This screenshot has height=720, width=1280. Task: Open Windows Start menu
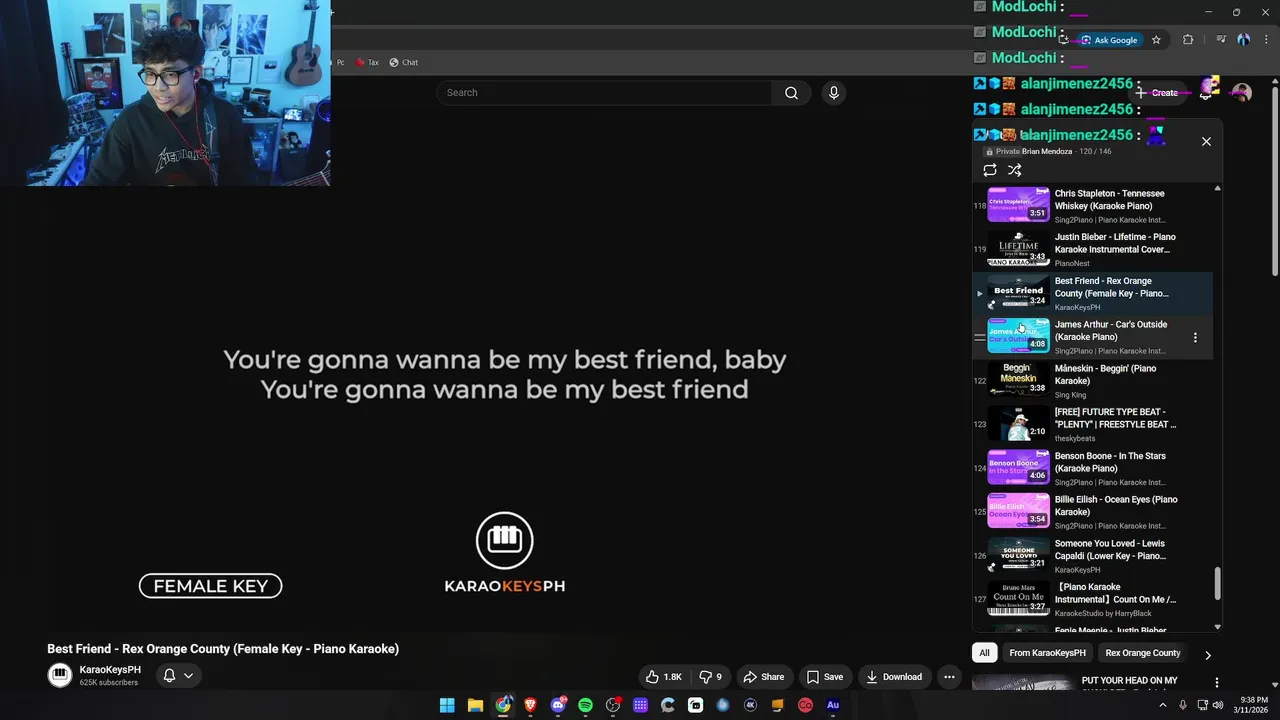tap(447, 705)
